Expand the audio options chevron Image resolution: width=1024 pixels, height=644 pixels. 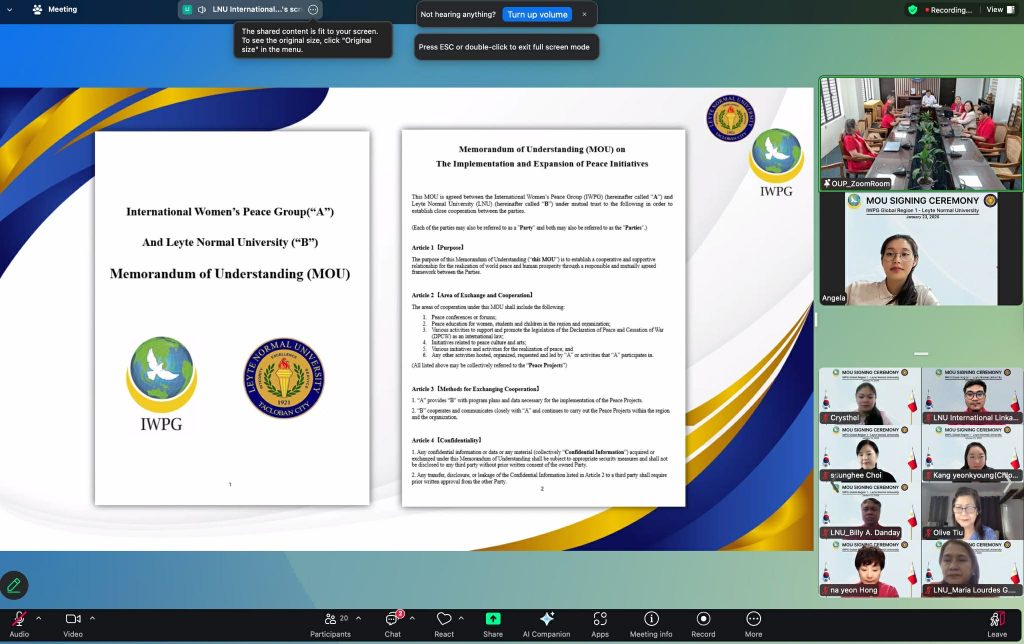(39, 618)
